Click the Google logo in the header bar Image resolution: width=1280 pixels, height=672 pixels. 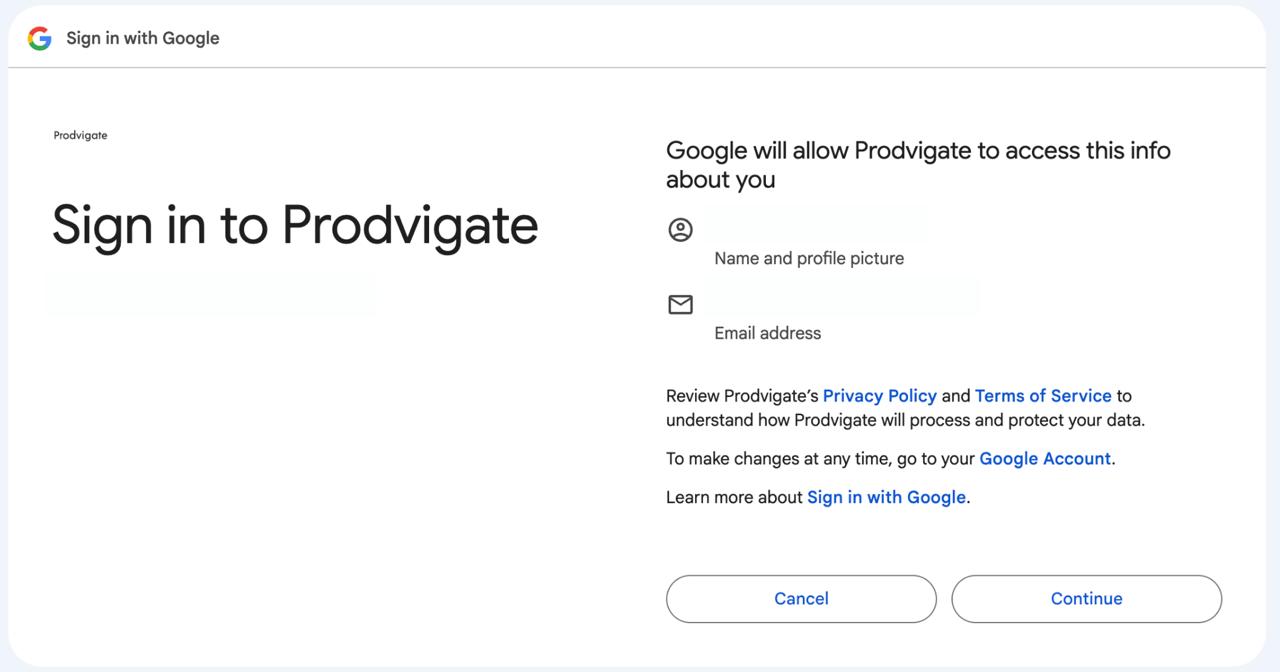38,38
